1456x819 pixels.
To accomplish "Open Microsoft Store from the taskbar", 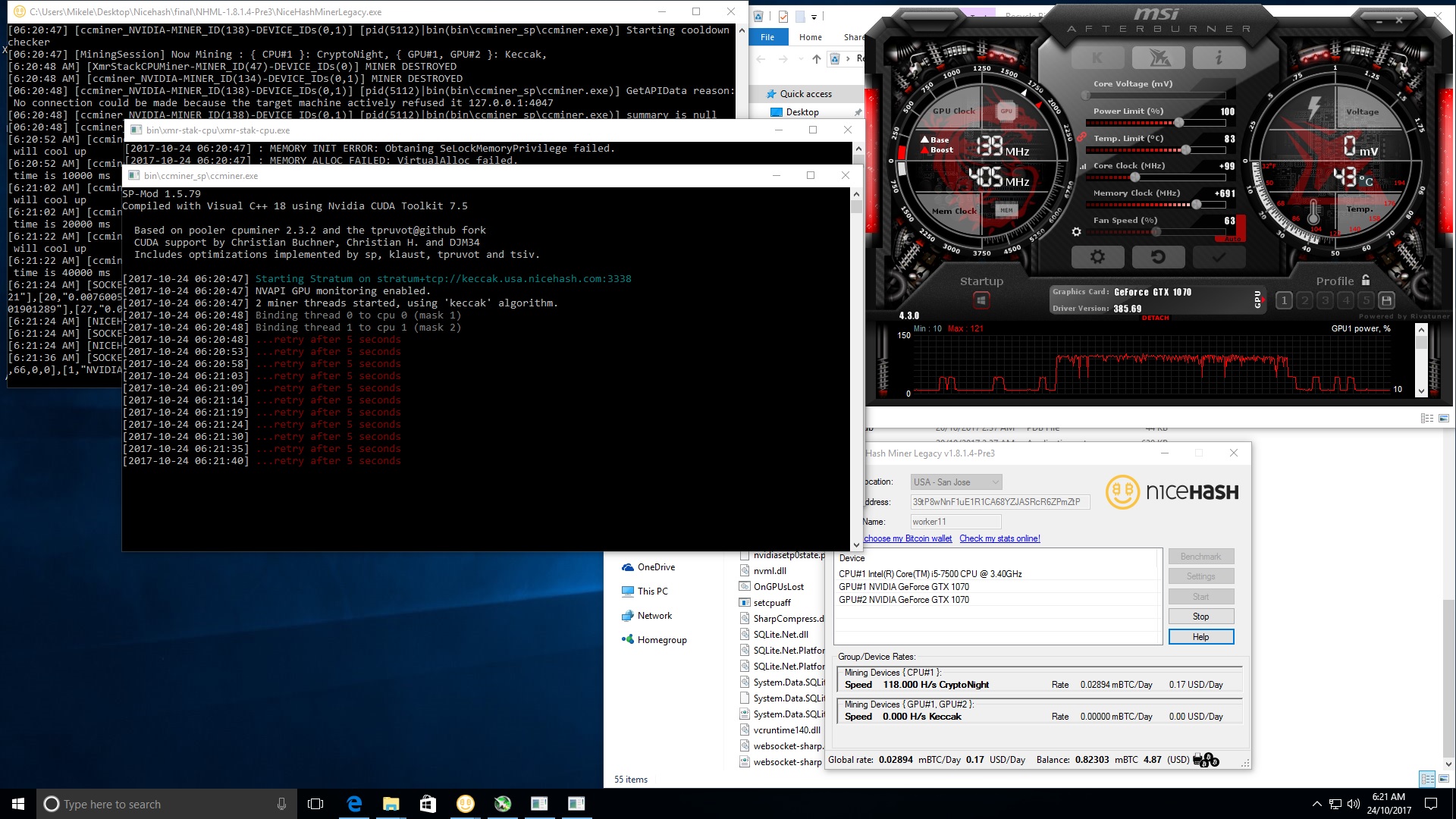I will click(428, 804).
